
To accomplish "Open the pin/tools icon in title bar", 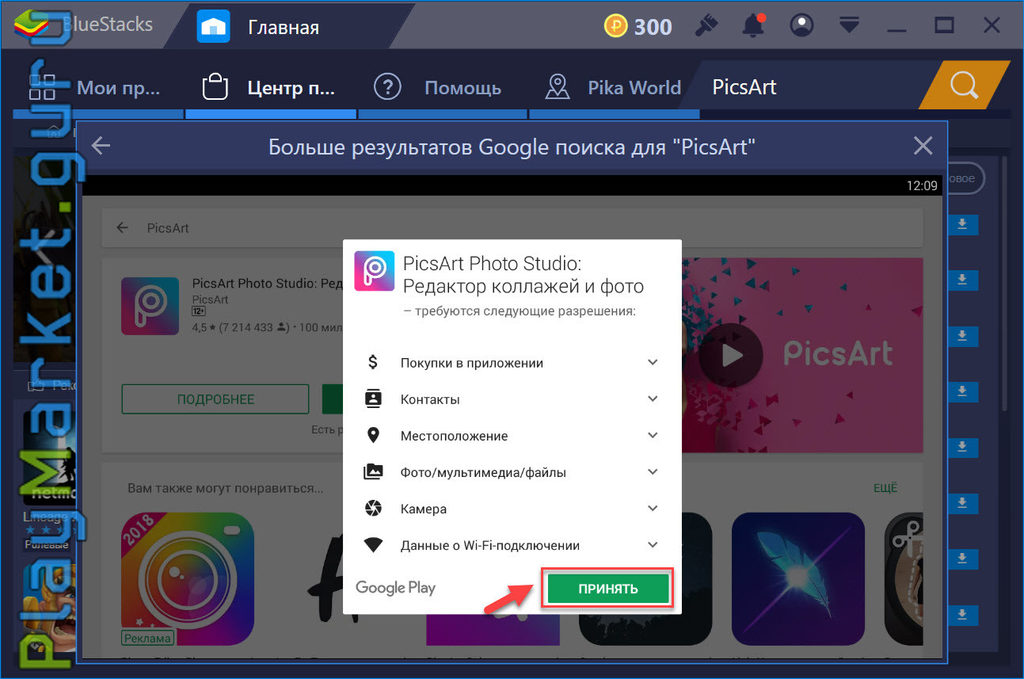I will [707, 25].
